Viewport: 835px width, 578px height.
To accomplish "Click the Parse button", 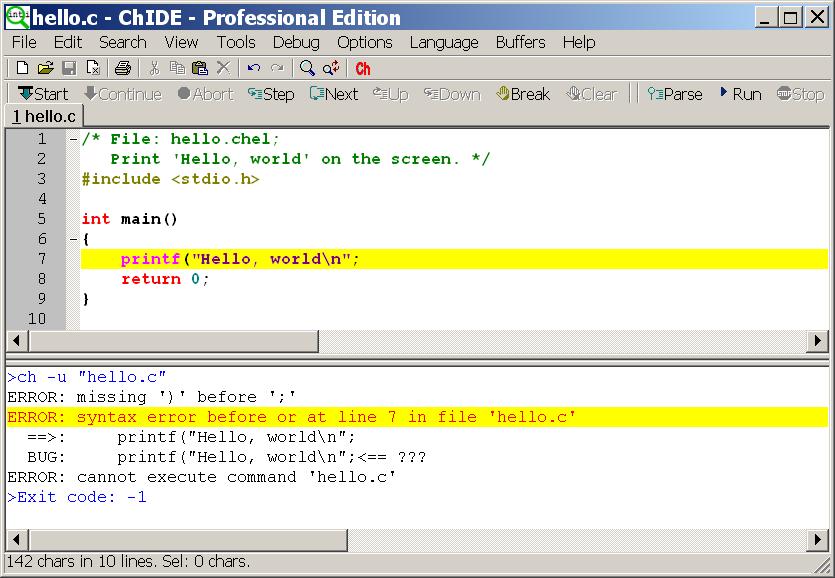I will pos(675,94).
